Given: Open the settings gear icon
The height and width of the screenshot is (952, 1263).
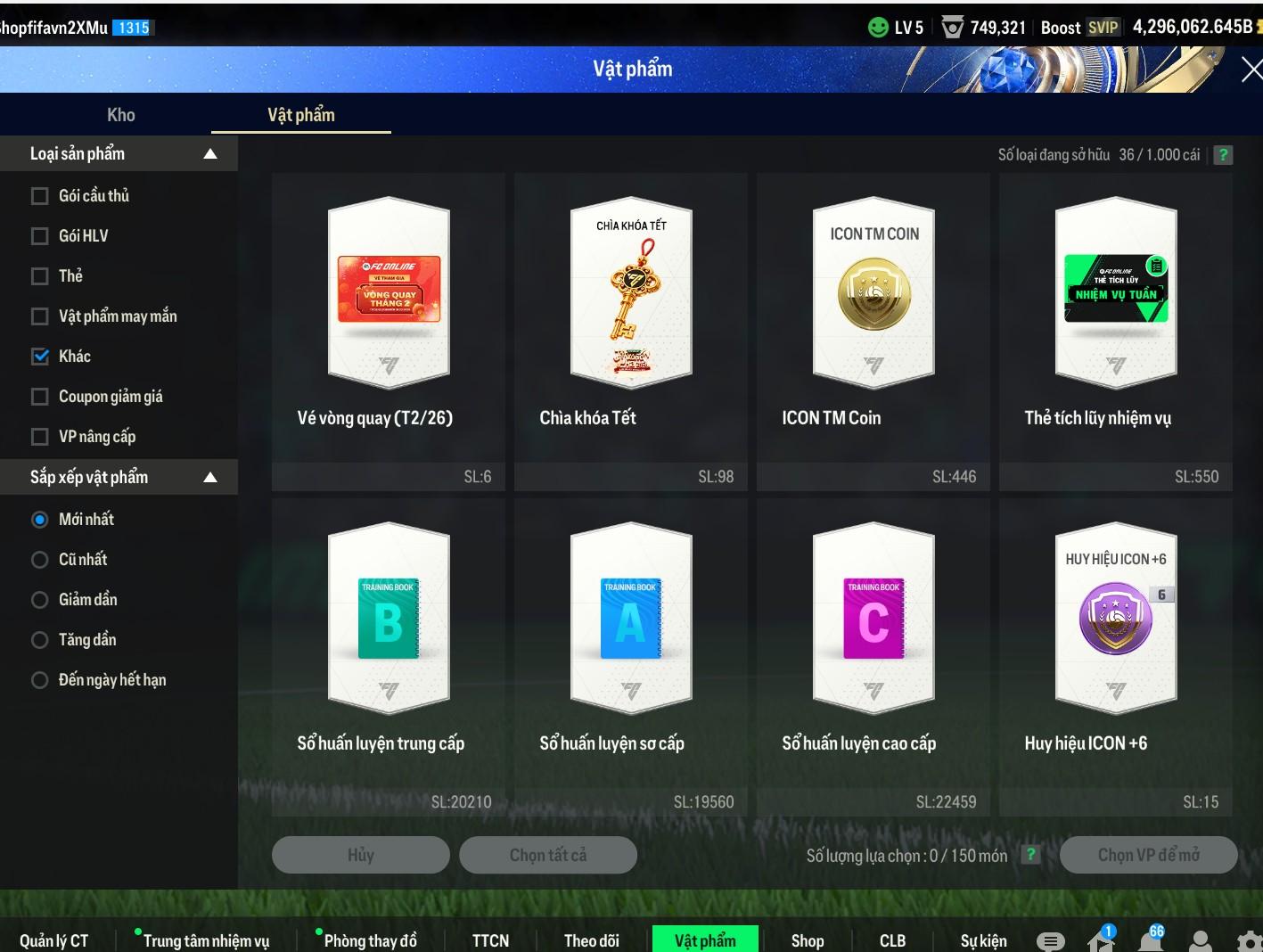Looking at the screenshot, I should (1250, 940).
